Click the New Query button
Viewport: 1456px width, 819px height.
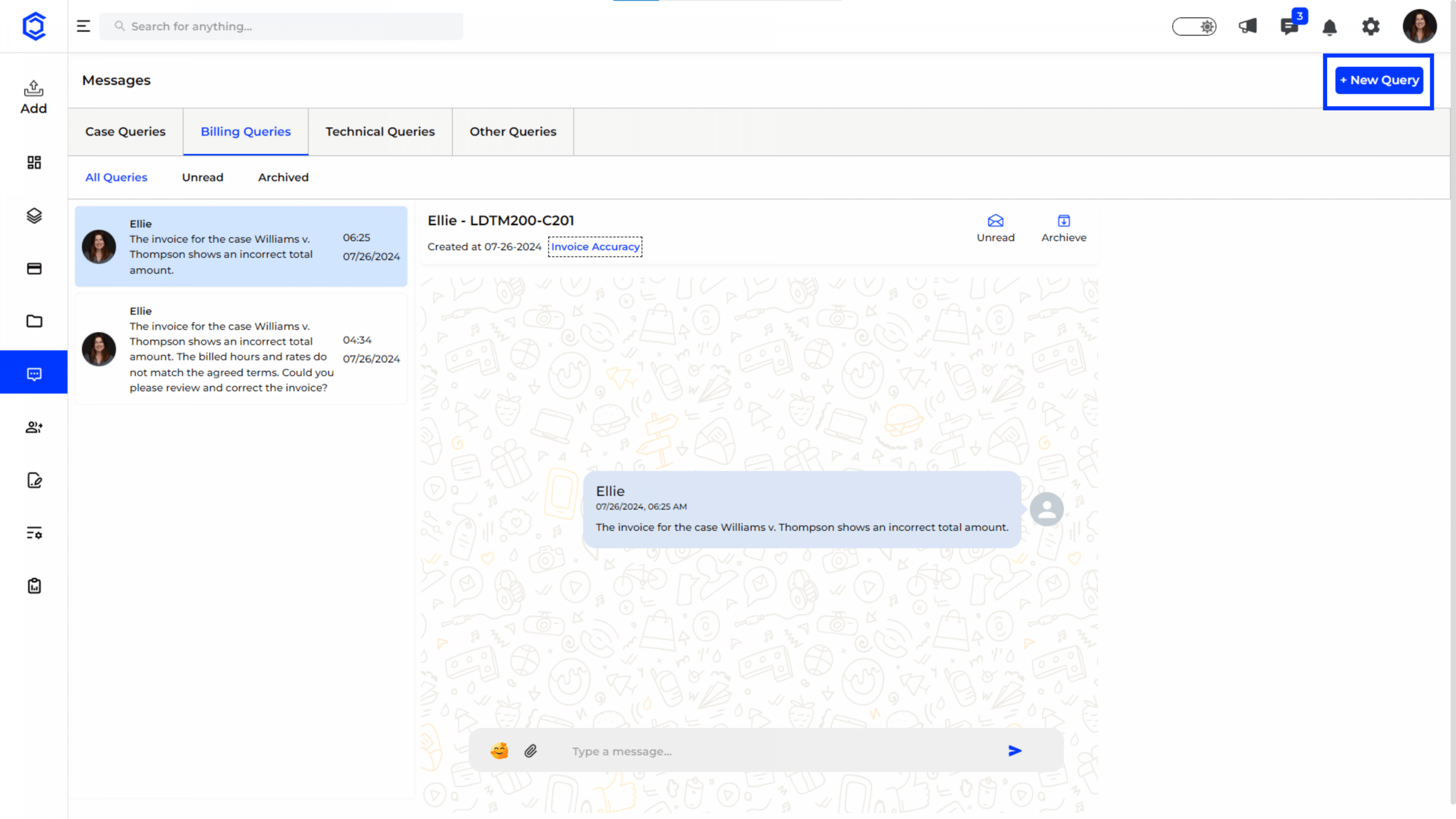[x=1379, y=80]
